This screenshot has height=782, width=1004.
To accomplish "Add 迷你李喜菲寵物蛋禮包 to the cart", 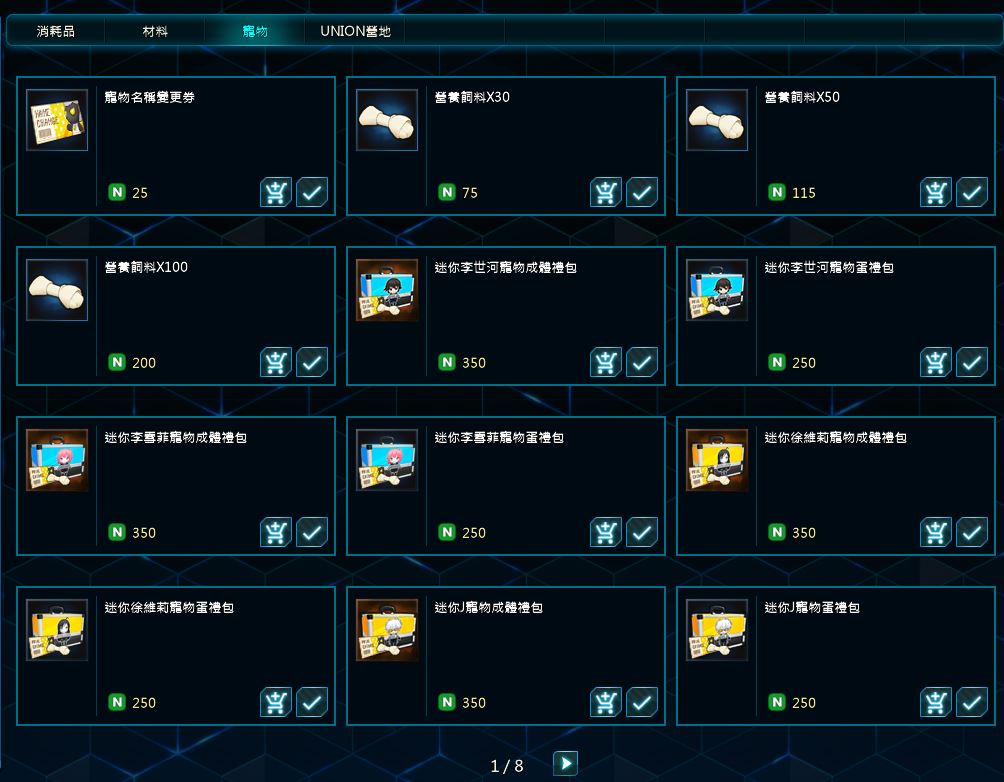I will (x=606, y=532).
